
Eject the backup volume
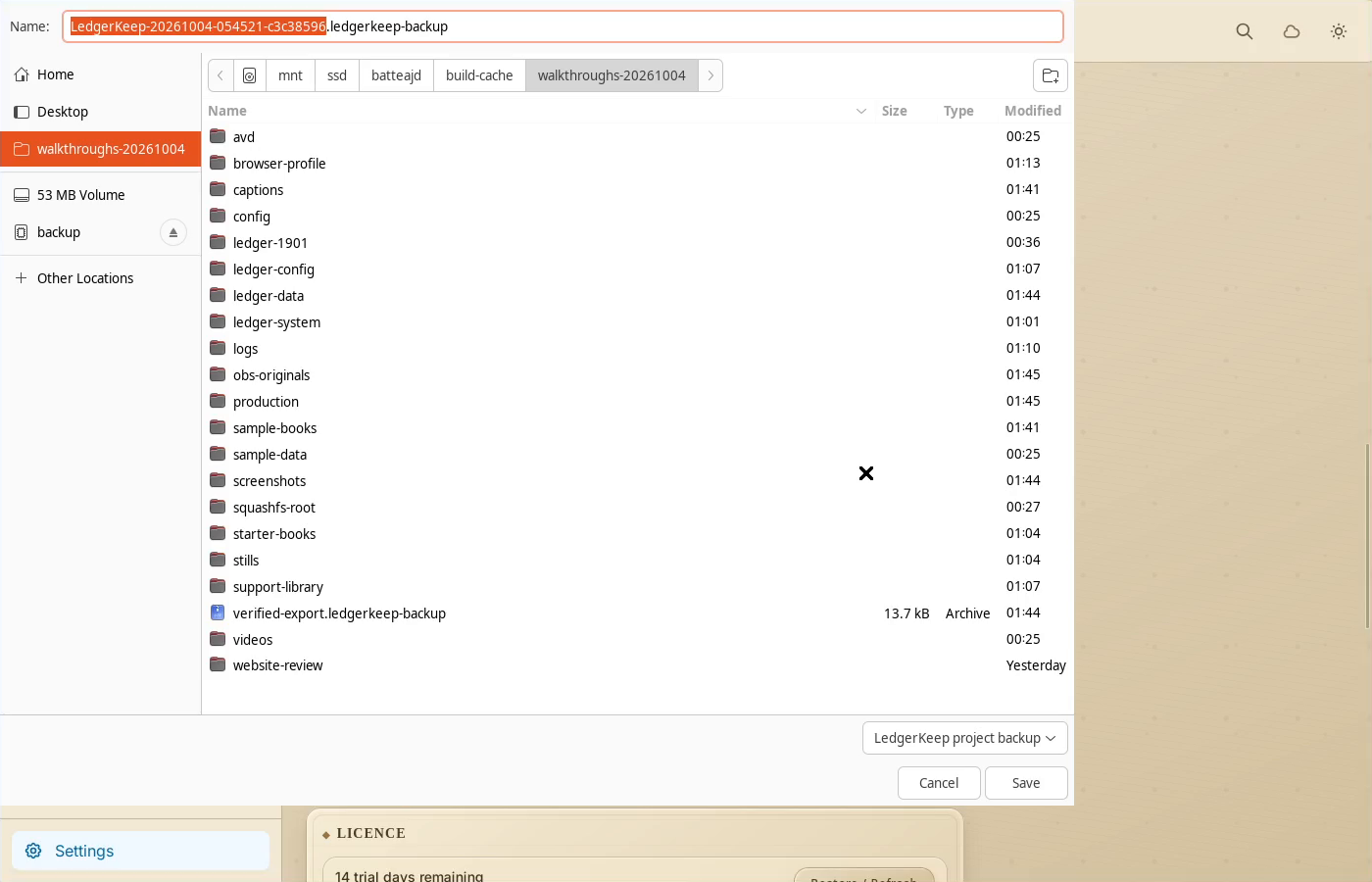click(173, 232)
